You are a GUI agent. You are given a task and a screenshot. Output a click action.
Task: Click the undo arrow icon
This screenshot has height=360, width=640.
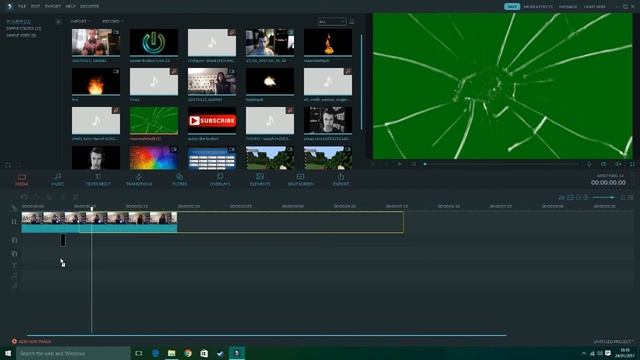tap(24, 197)
